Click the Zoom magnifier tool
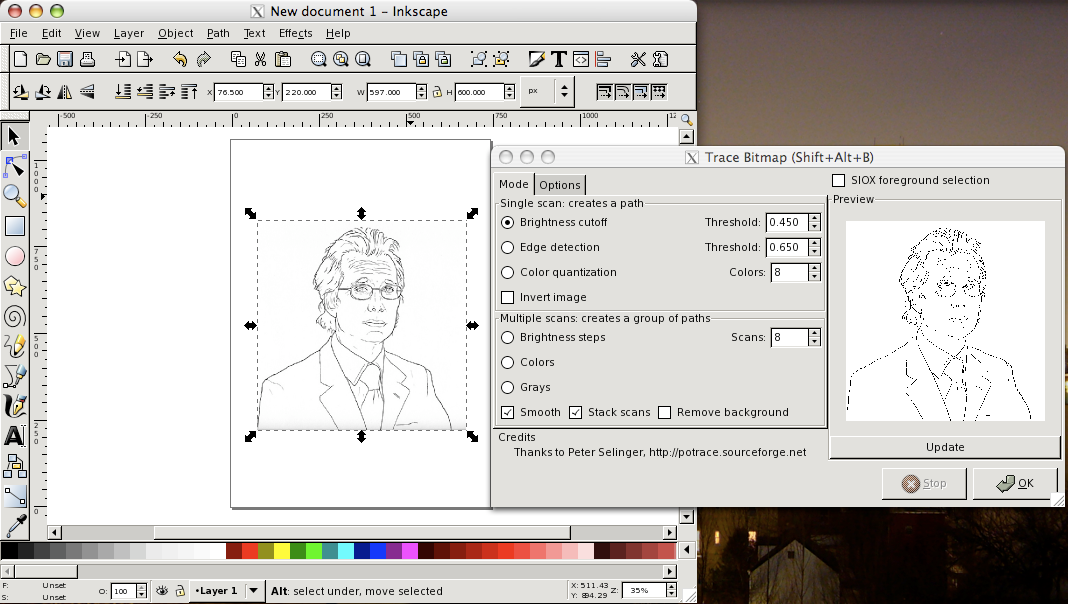This screenshot has width=1068, height=604. point(14,196)
